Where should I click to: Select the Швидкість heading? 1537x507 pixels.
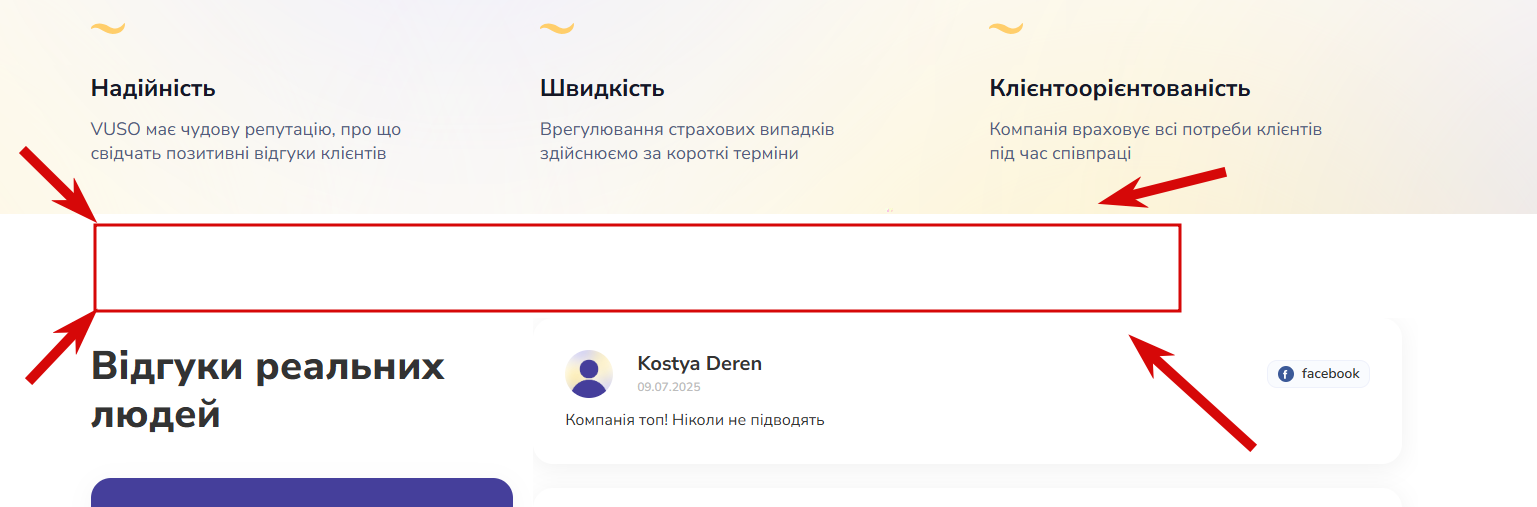pyautogui.click(x=602, y=88)
